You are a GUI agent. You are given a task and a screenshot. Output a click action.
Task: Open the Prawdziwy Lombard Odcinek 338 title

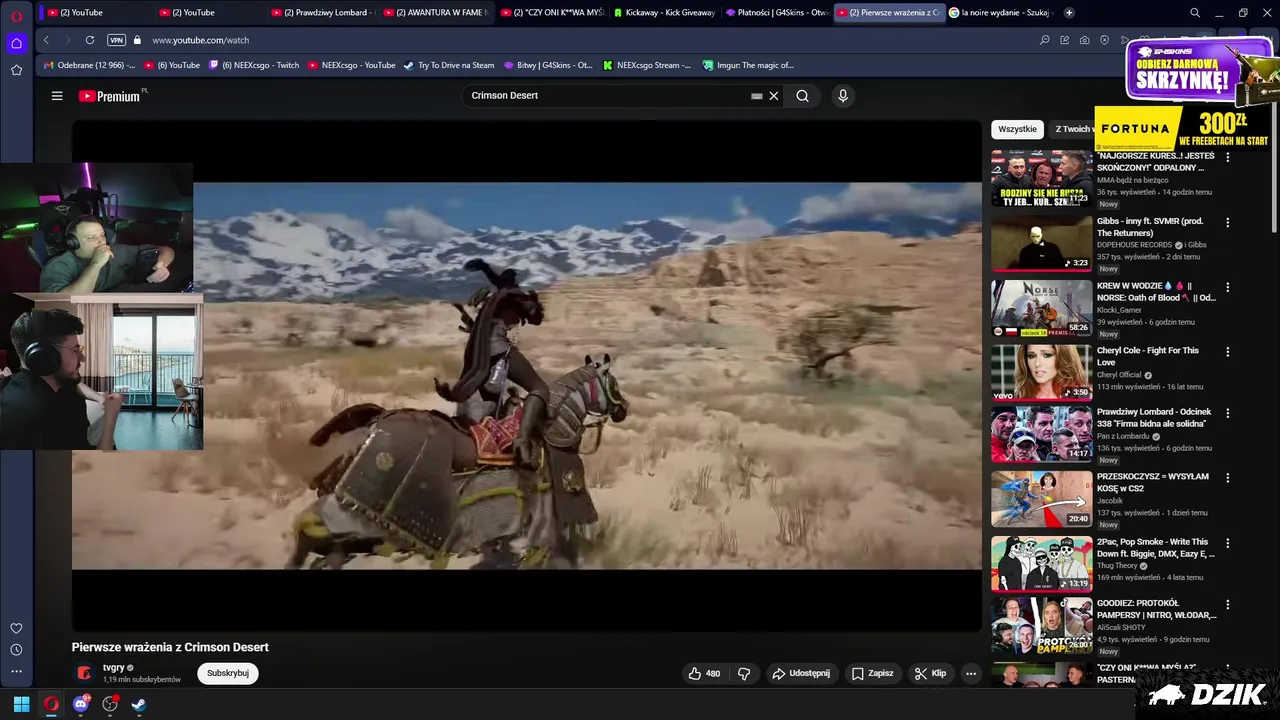(x=1154, y=418)
